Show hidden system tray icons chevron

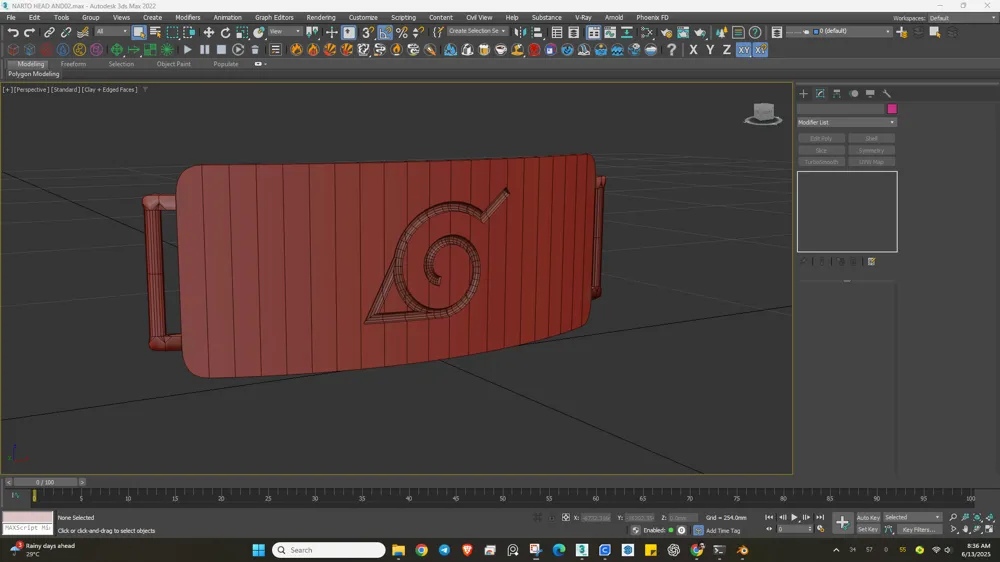pos(836,550)
